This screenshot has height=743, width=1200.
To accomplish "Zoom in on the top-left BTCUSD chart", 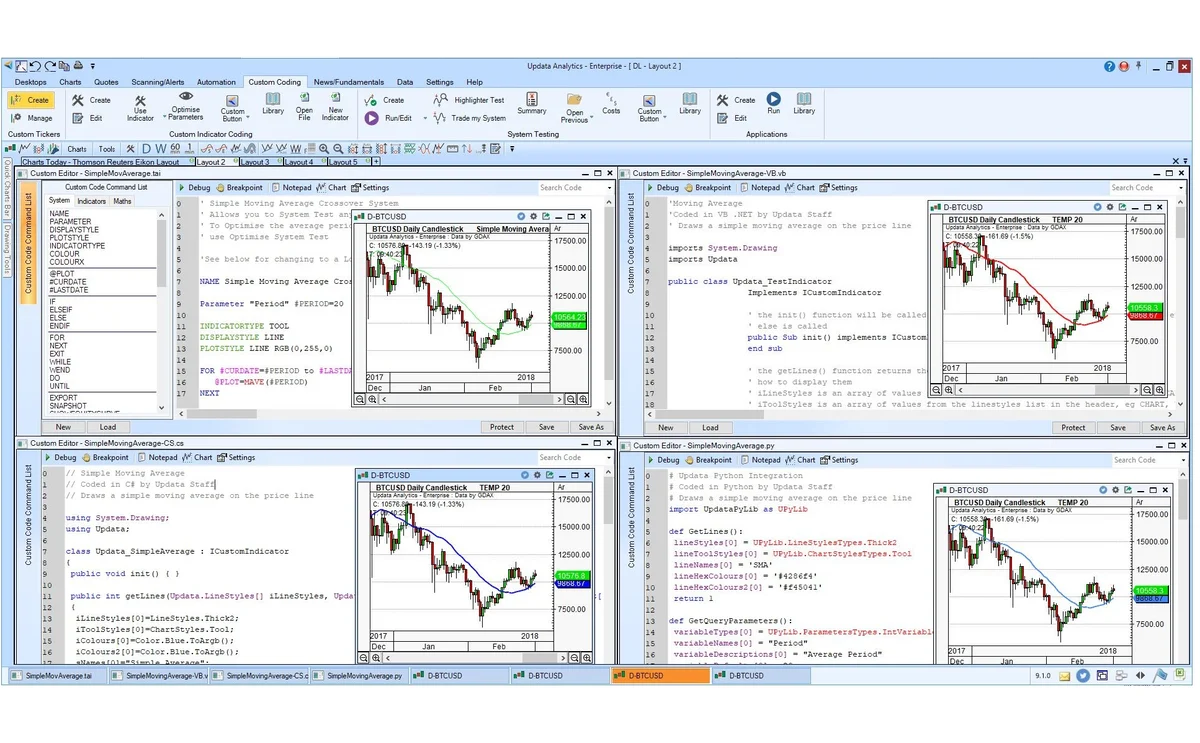I will (372, 399).
